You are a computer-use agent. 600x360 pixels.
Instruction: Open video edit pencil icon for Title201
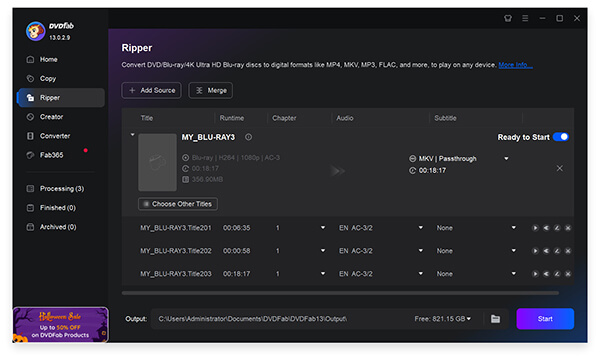pyautogui.click(x=557, y=228)
